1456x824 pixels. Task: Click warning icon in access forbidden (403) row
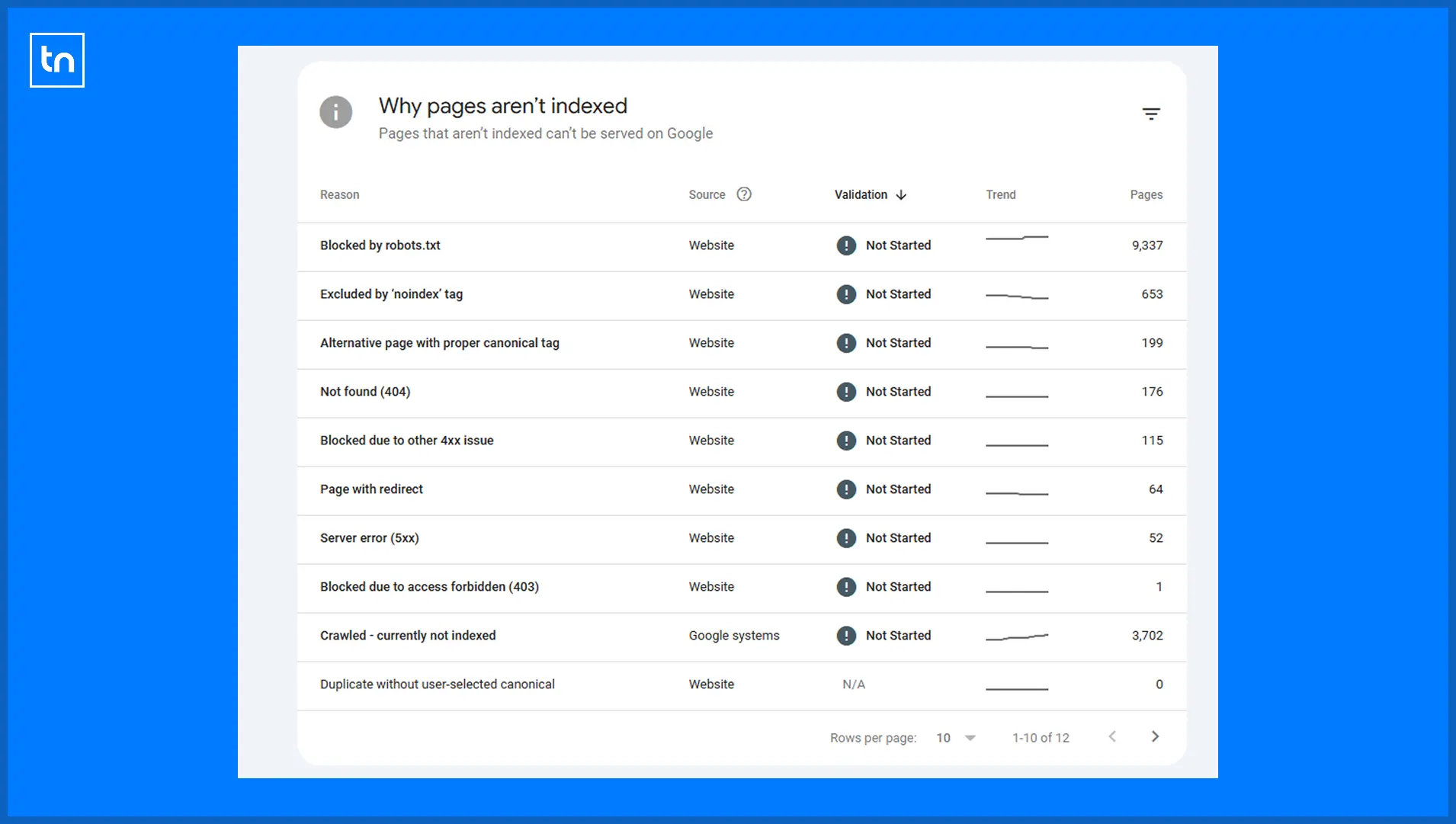tap(846, 587)
